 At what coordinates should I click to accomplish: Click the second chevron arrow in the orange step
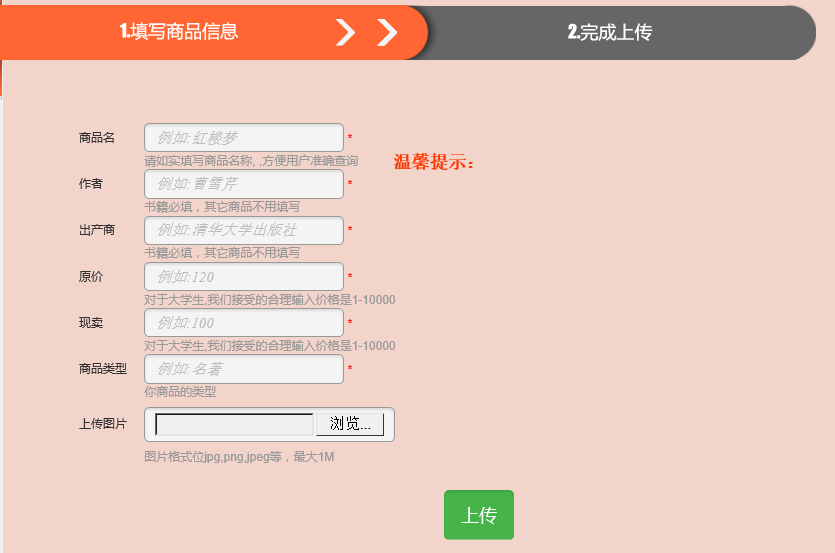pos(387,32)
